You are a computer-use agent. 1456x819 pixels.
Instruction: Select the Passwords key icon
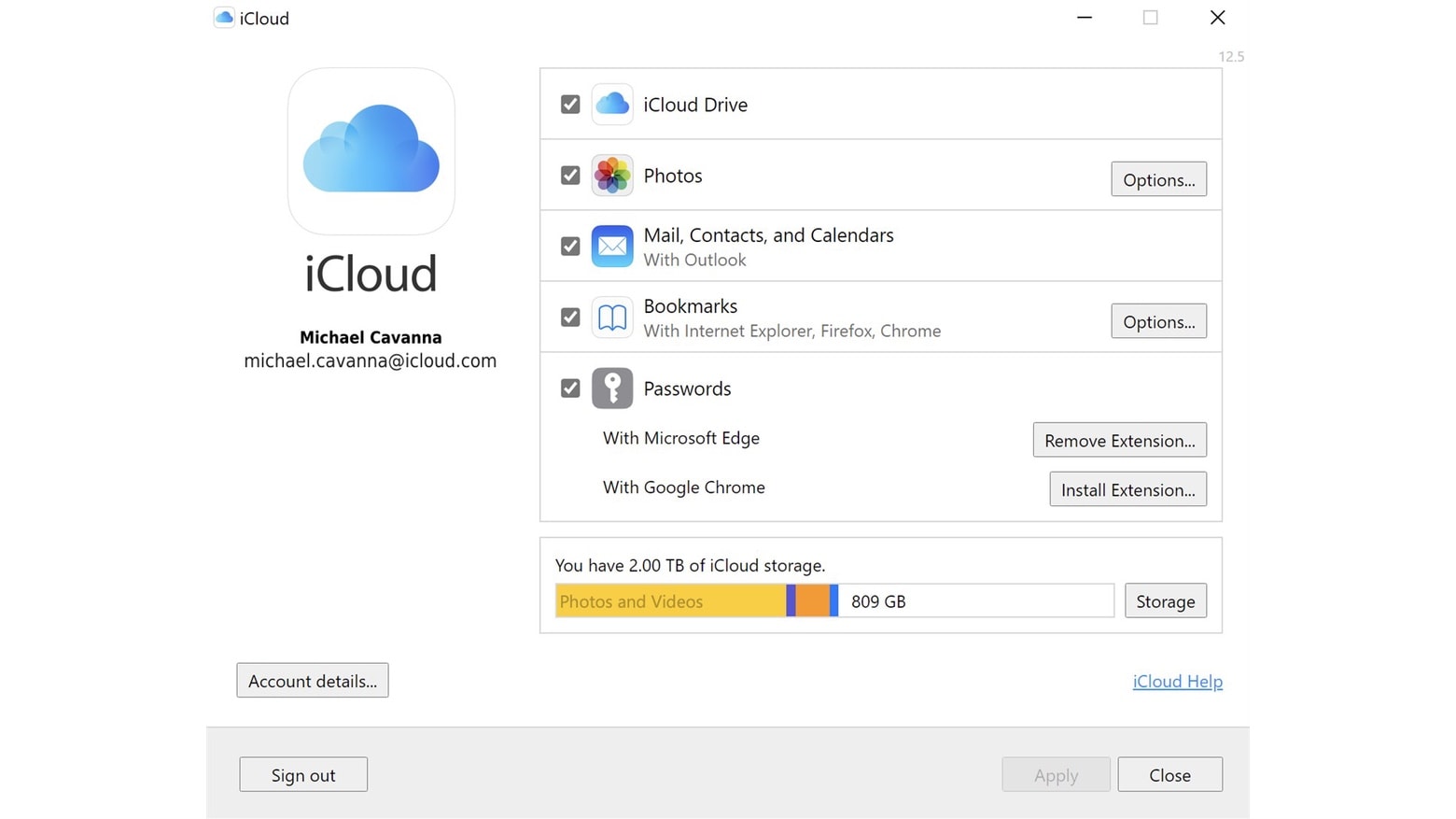point(612,388)
